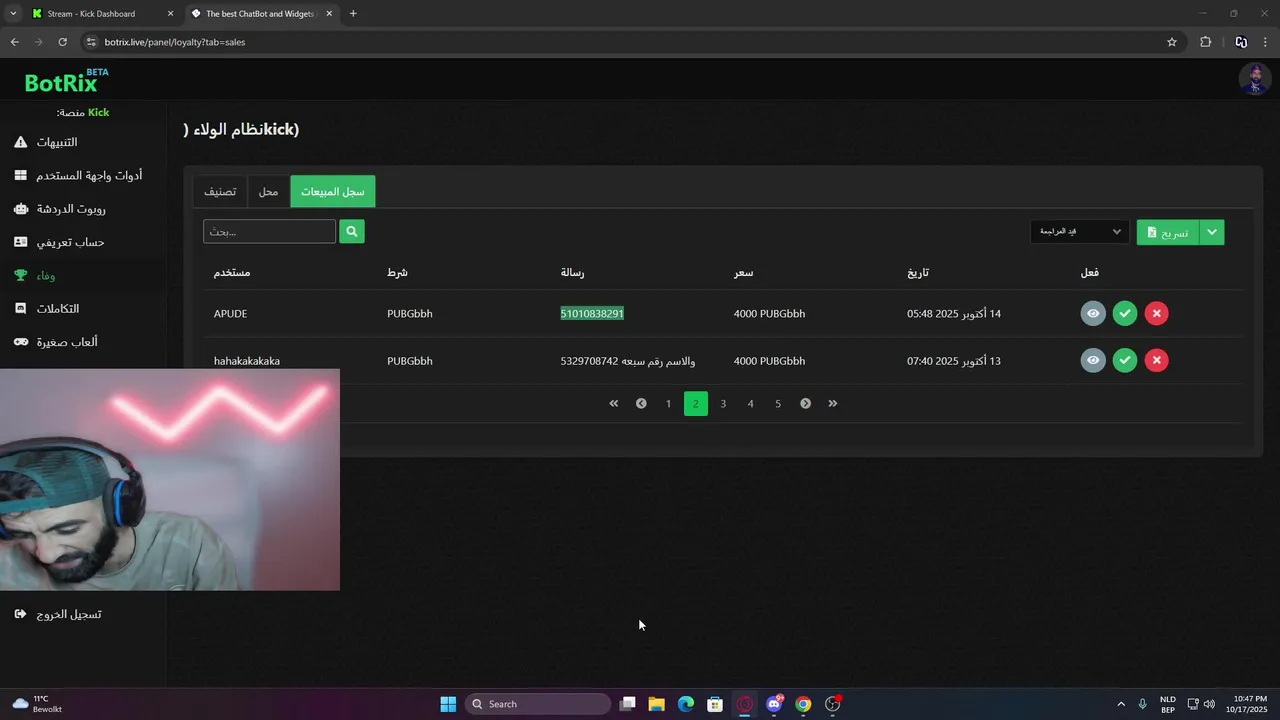Select current page 2 button

[696, 403]
